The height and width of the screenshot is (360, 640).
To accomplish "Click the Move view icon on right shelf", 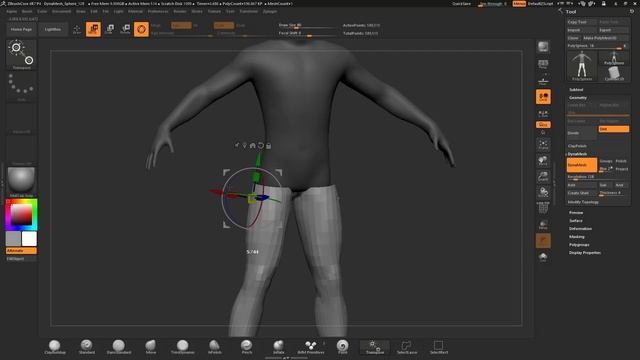I will click(543, 160).
